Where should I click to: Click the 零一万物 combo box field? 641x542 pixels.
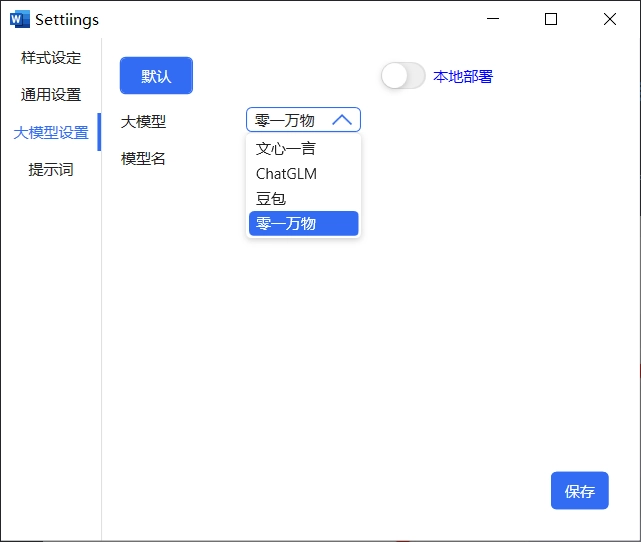click(x=303, y=120)
